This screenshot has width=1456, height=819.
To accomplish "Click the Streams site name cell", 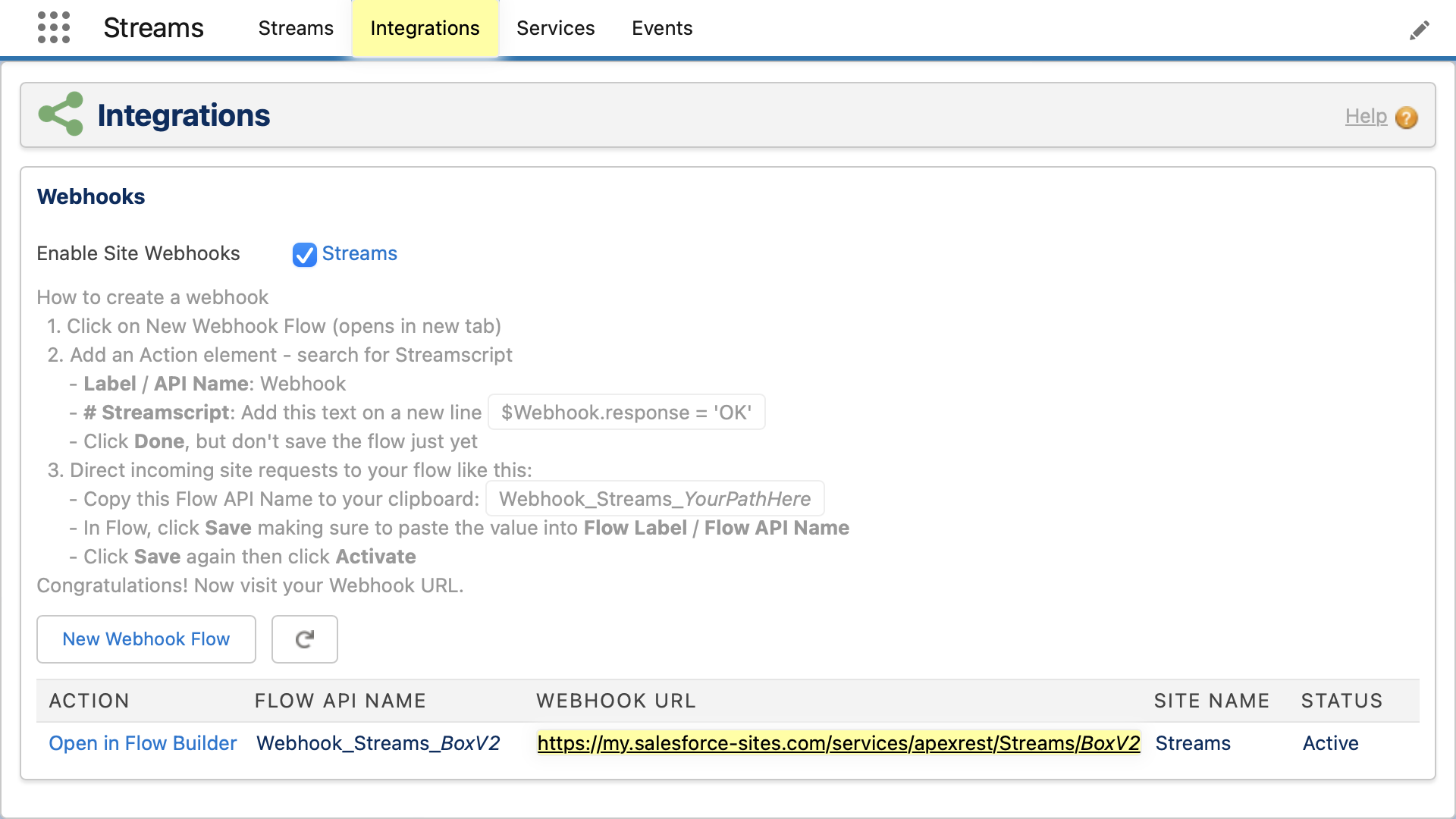I will click(x=1193, y=743).
